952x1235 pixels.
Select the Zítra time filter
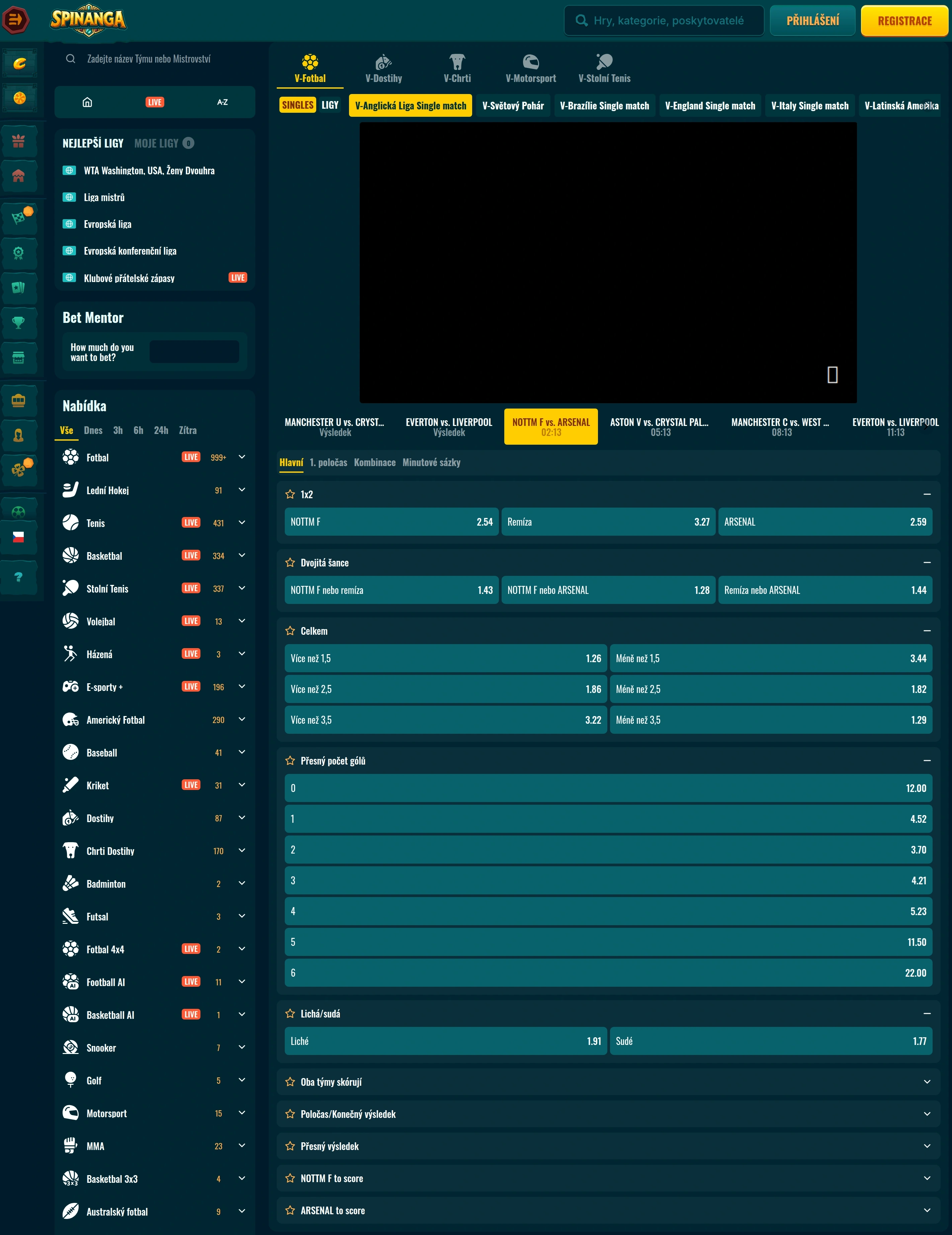pyautogui.click(x=188, y=430)
